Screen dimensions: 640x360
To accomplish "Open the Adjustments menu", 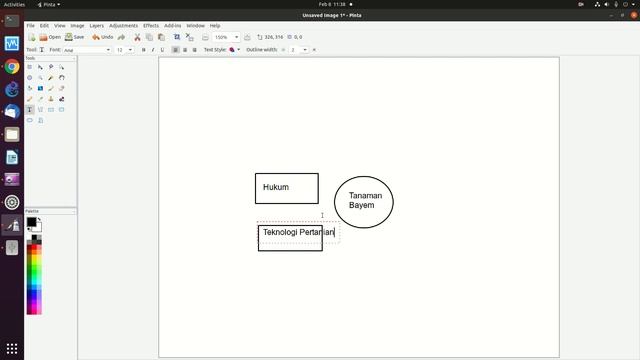I will coord(123,26).
